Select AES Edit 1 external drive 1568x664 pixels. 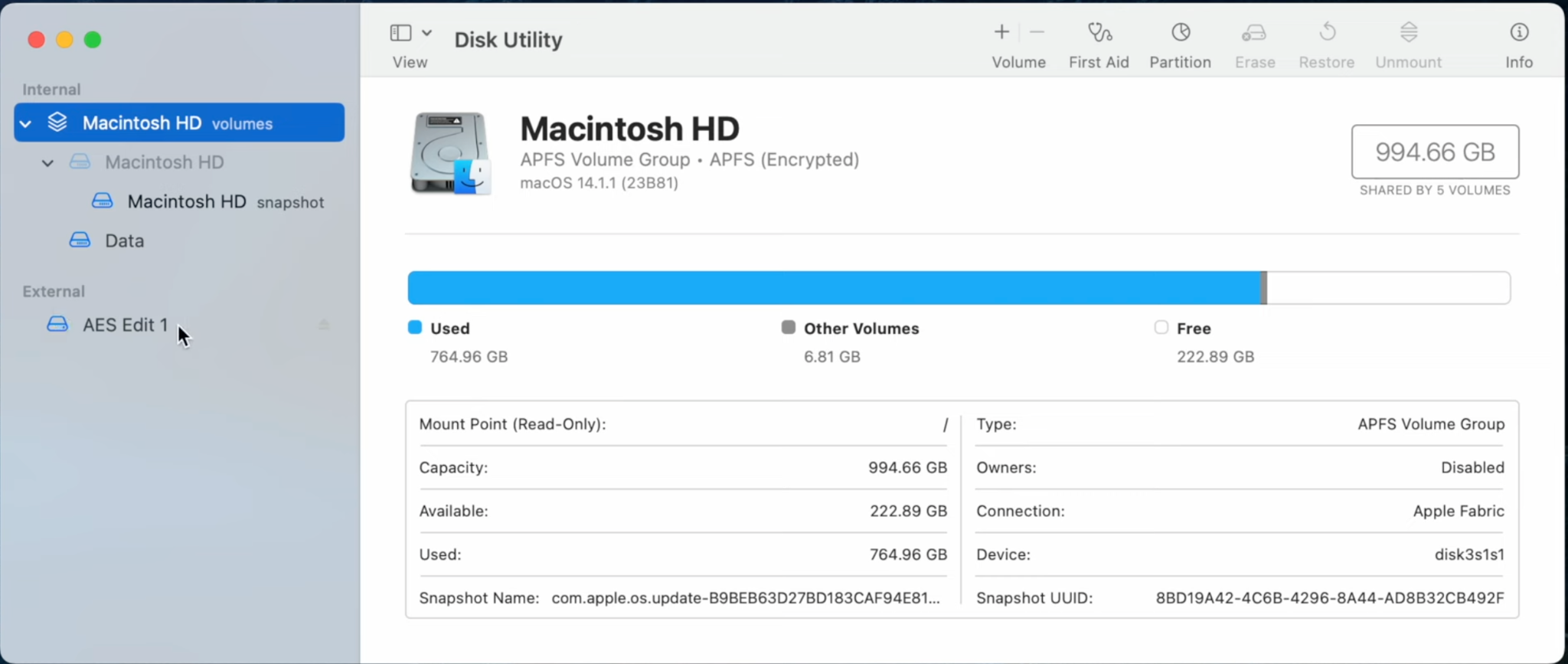click(x=179, y=325)
